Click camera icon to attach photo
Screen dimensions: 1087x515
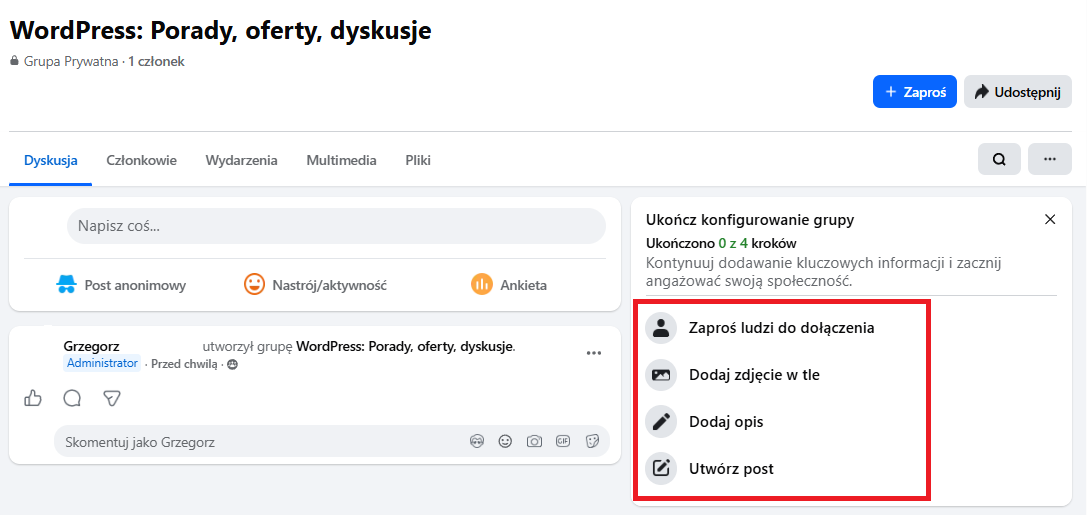point(534,441)
